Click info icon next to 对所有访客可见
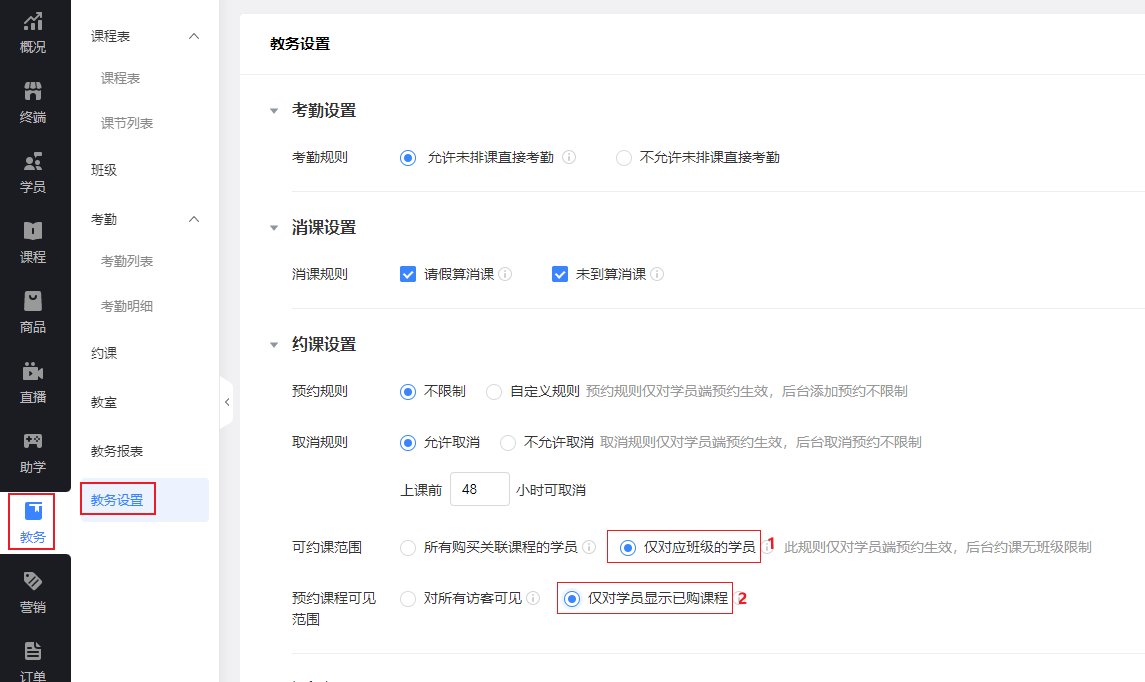 [x=533, y=598]
